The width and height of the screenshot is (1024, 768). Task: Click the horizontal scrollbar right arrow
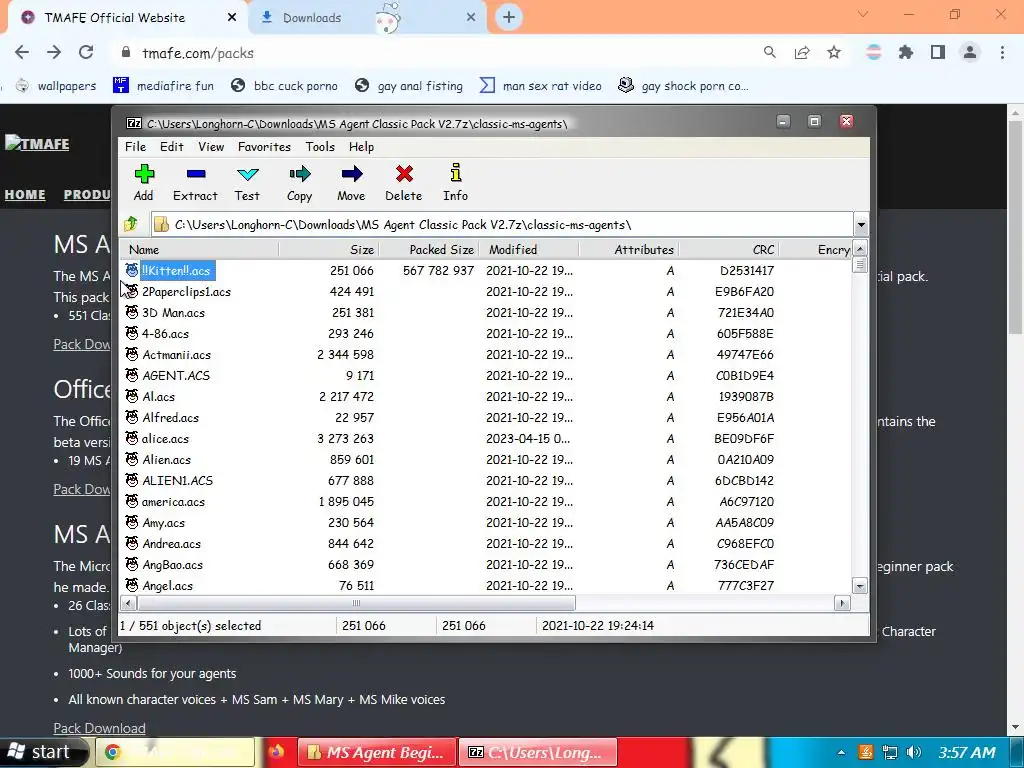(842, 603)
